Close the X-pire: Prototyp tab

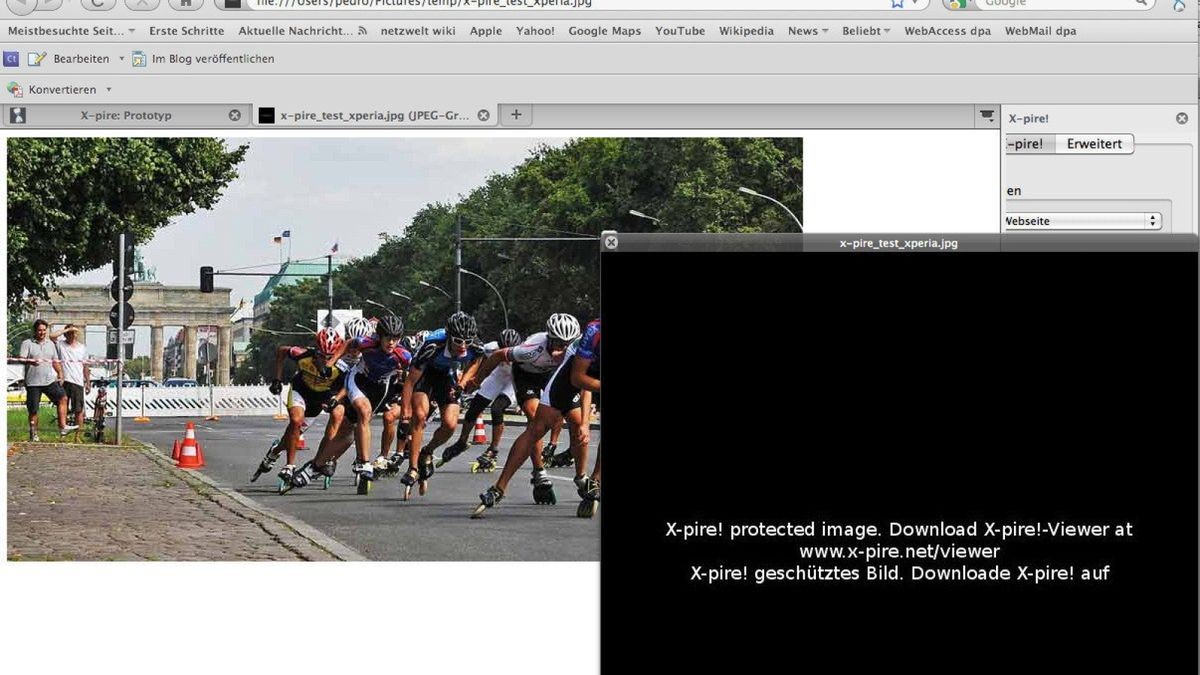pyautogui.click(x=235, y=115)
